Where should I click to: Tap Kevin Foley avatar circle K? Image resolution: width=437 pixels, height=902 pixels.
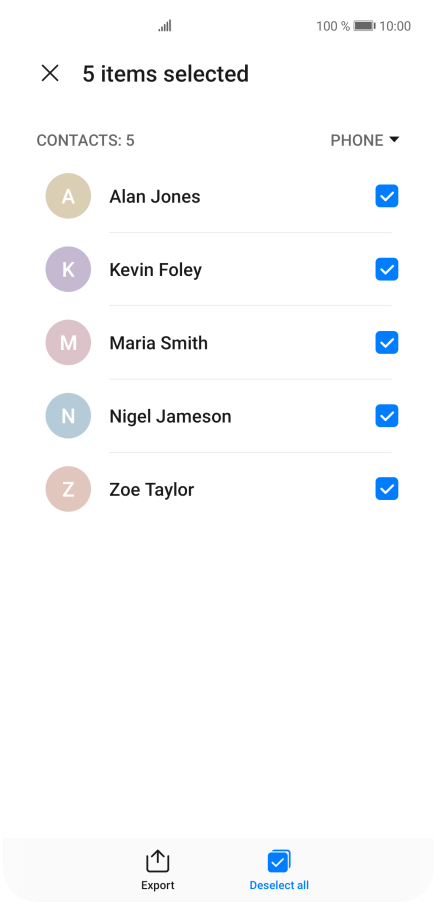click(x=68, y=269)
